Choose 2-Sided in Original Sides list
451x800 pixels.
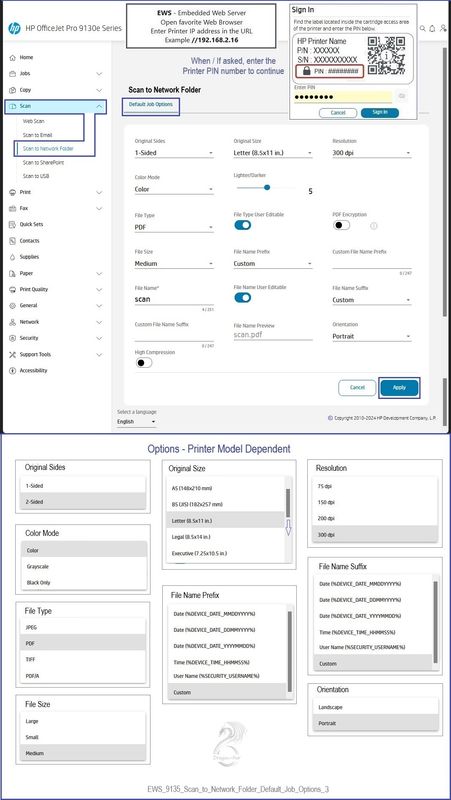pyautogui.click(x=83, y=502)
